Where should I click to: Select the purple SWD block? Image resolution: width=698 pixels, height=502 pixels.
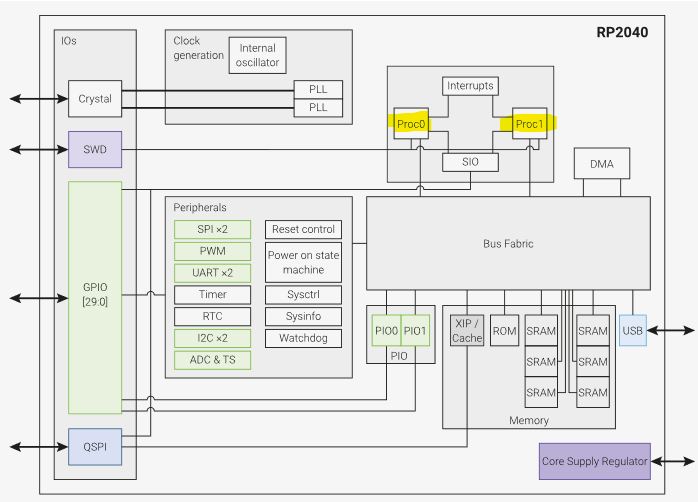coord(95,150)
